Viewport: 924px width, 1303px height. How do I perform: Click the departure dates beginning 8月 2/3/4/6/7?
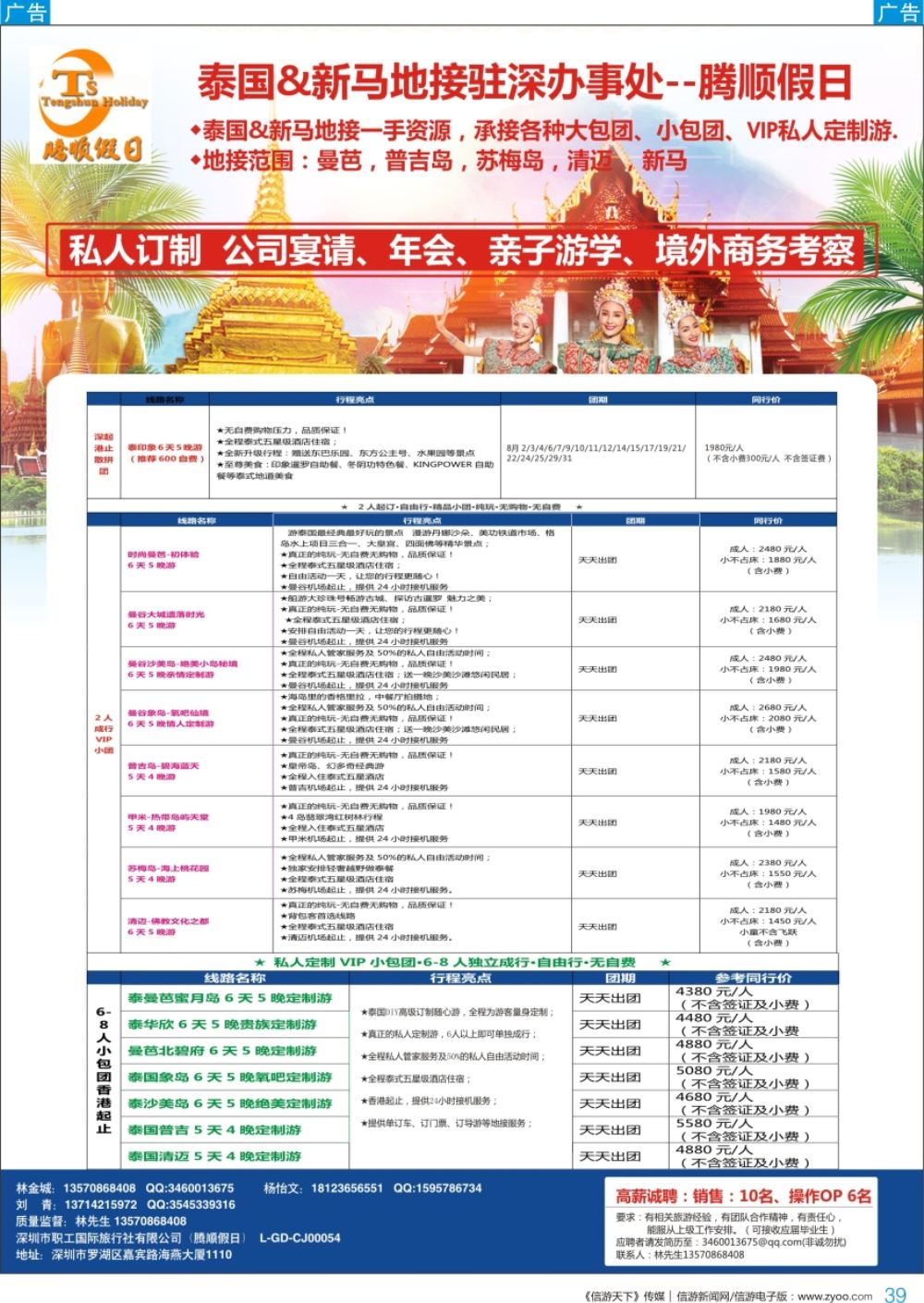pos(597,453)
